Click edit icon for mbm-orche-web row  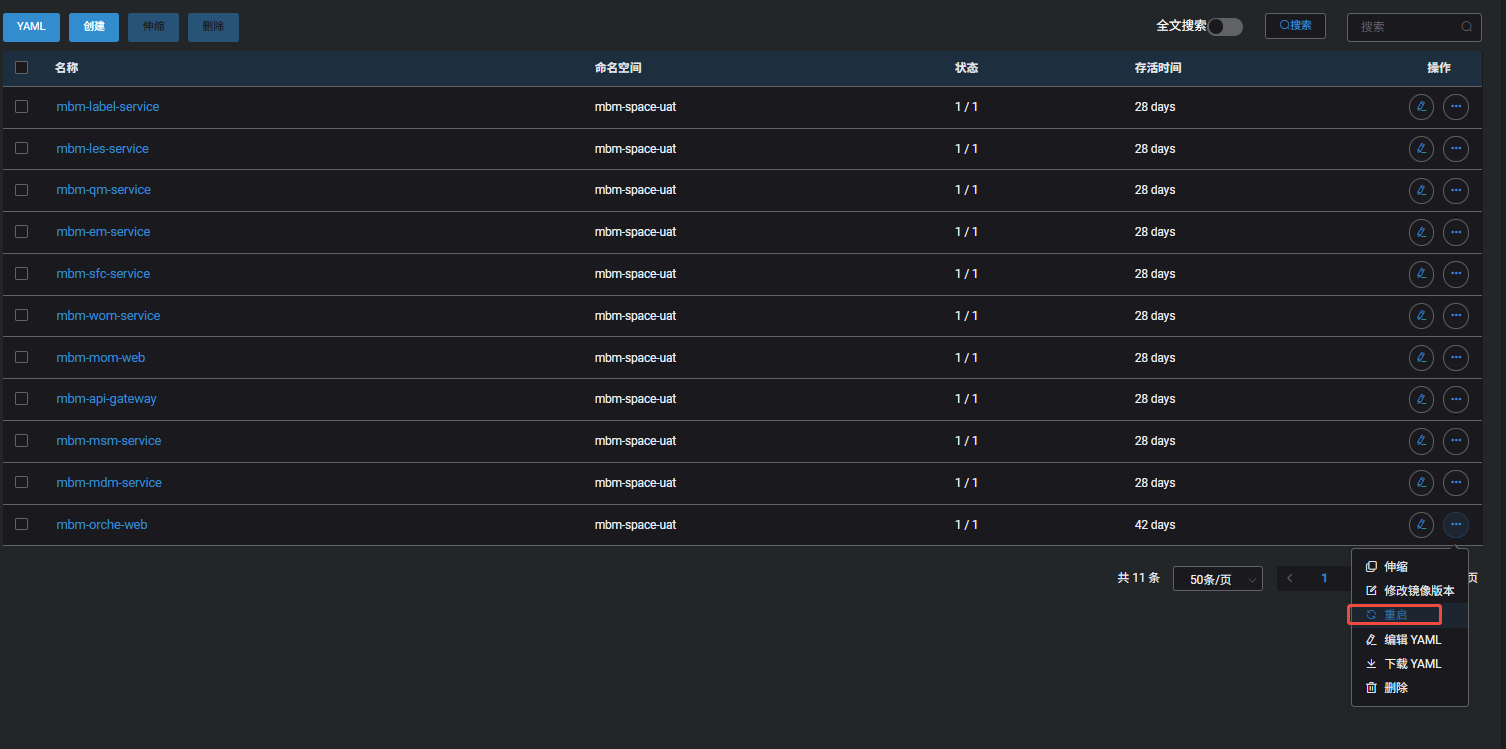1421,525
